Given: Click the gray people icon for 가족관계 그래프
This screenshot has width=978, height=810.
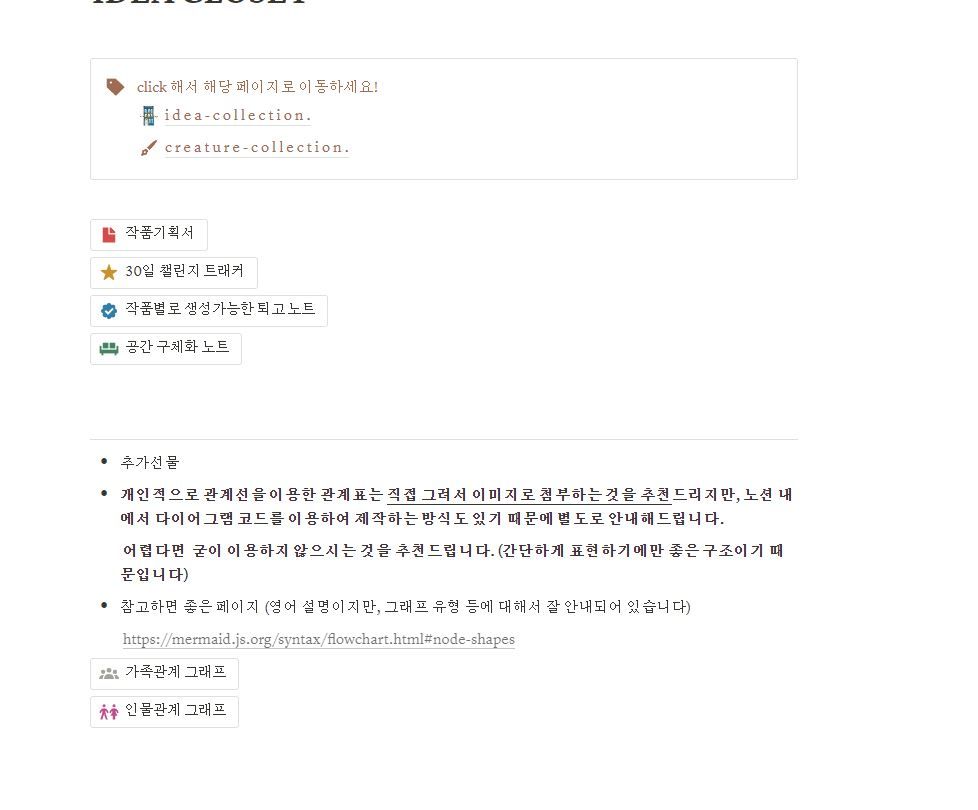Looking at the screenshot, I should (109, 673).
